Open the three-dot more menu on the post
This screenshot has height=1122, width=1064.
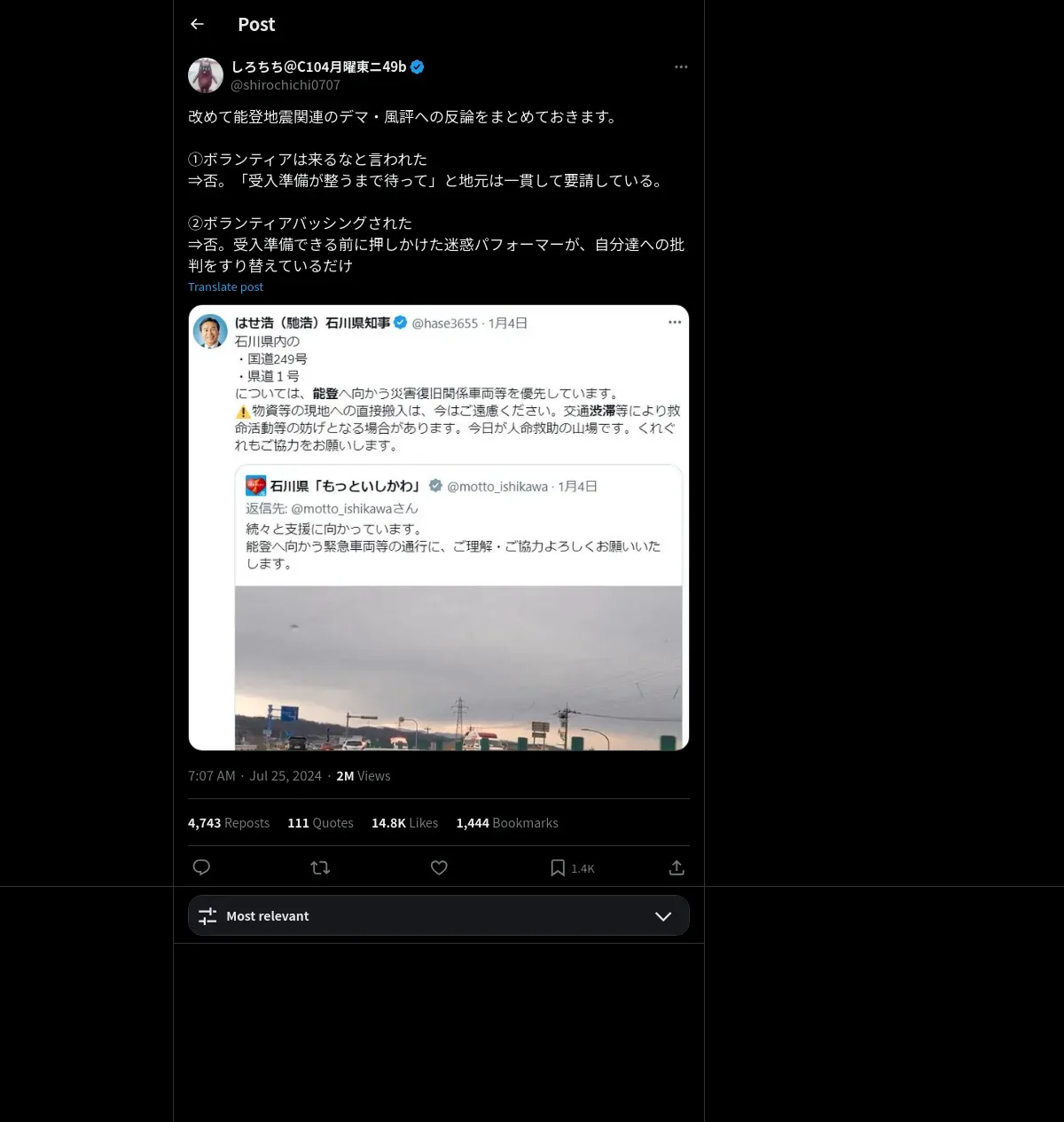681,67
